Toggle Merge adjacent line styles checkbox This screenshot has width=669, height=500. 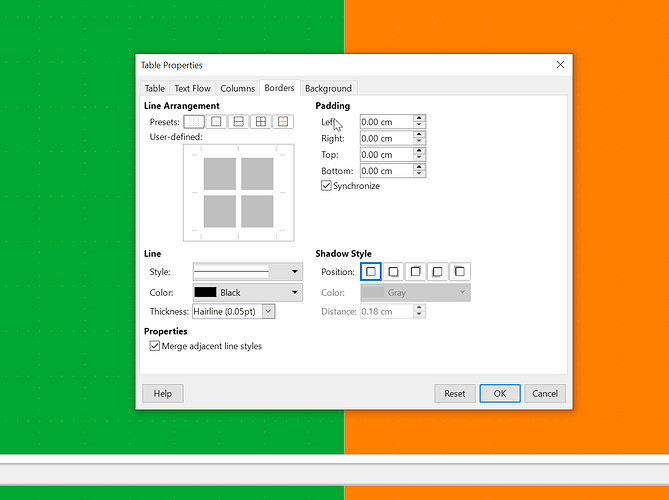(x=154, y=346)
